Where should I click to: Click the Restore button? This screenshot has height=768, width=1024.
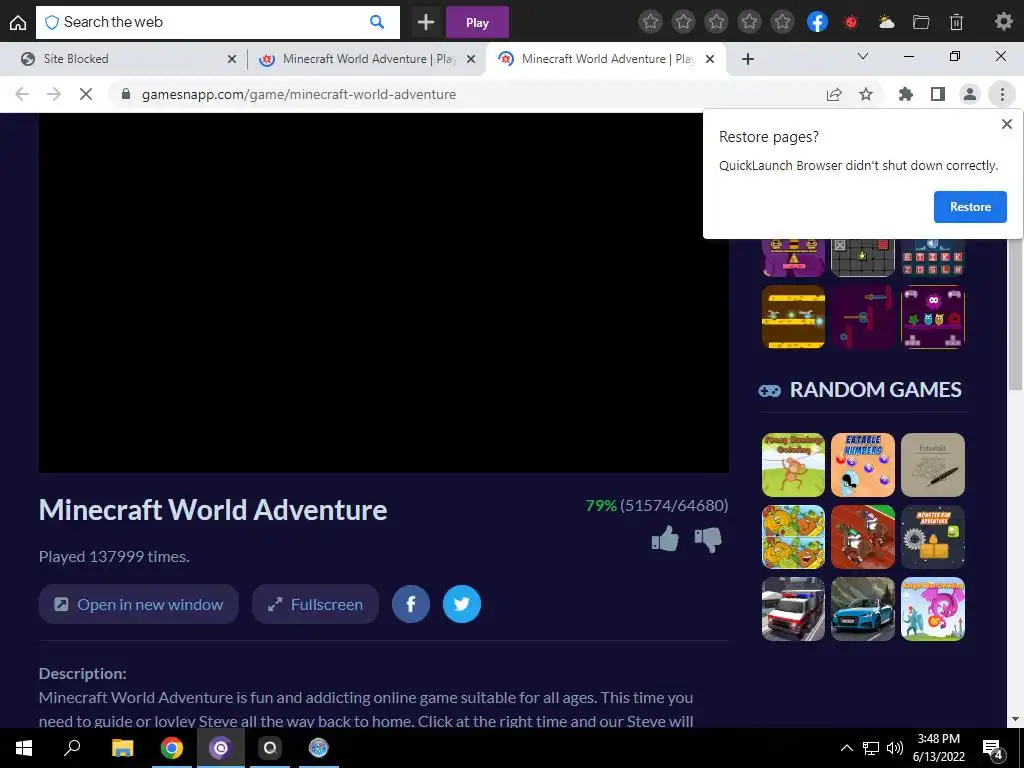(970, 207)
